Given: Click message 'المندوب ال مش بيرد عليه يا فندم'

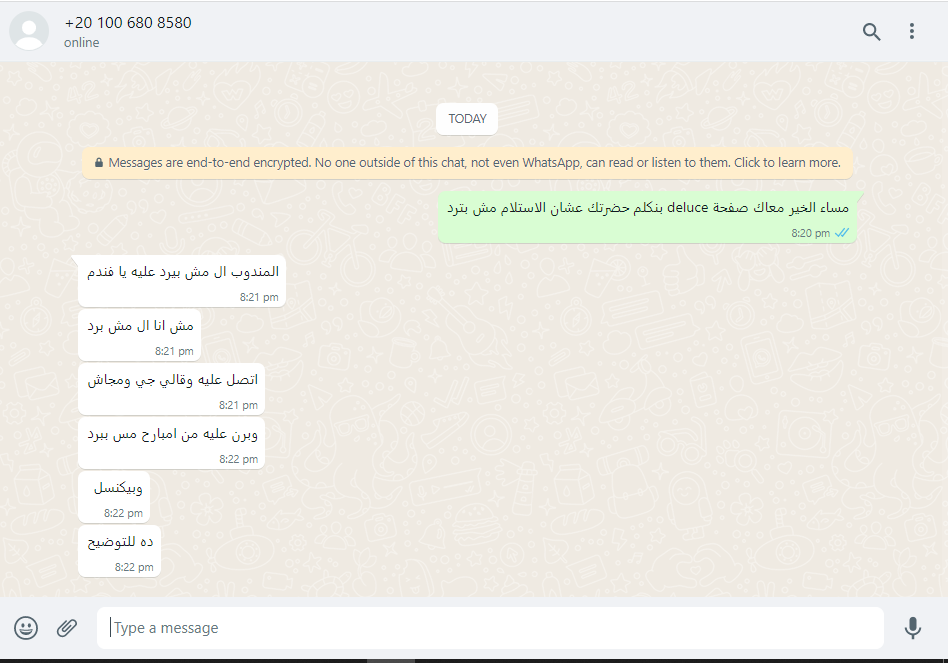Looking at the screenshot, I should point(185,272).
